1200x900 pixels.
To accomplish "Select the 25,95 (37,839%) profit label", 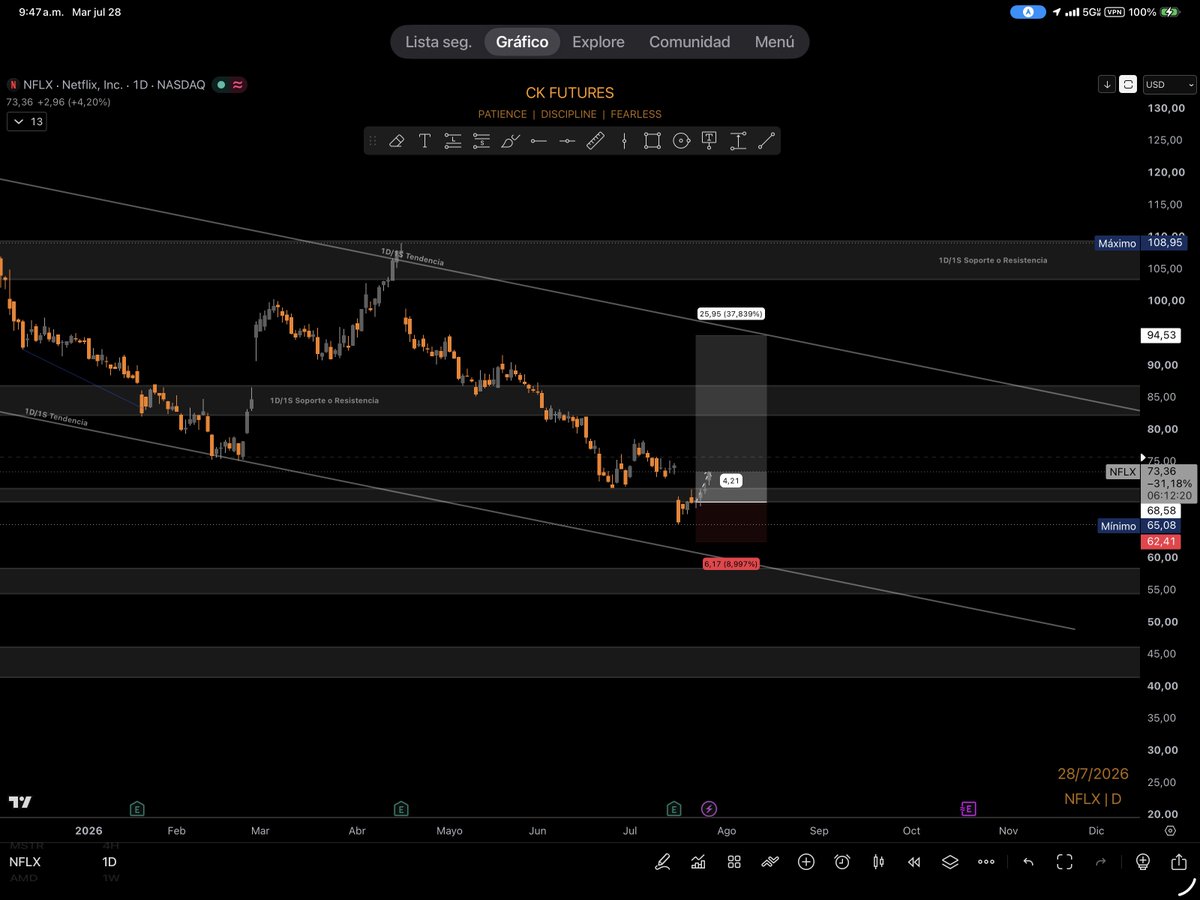I will (731, 314).
